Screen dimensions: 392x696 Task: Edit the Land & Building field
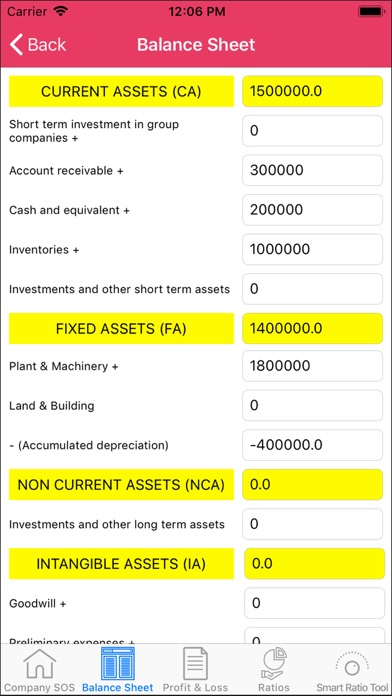pyautogui.click(x=313, y=405)
